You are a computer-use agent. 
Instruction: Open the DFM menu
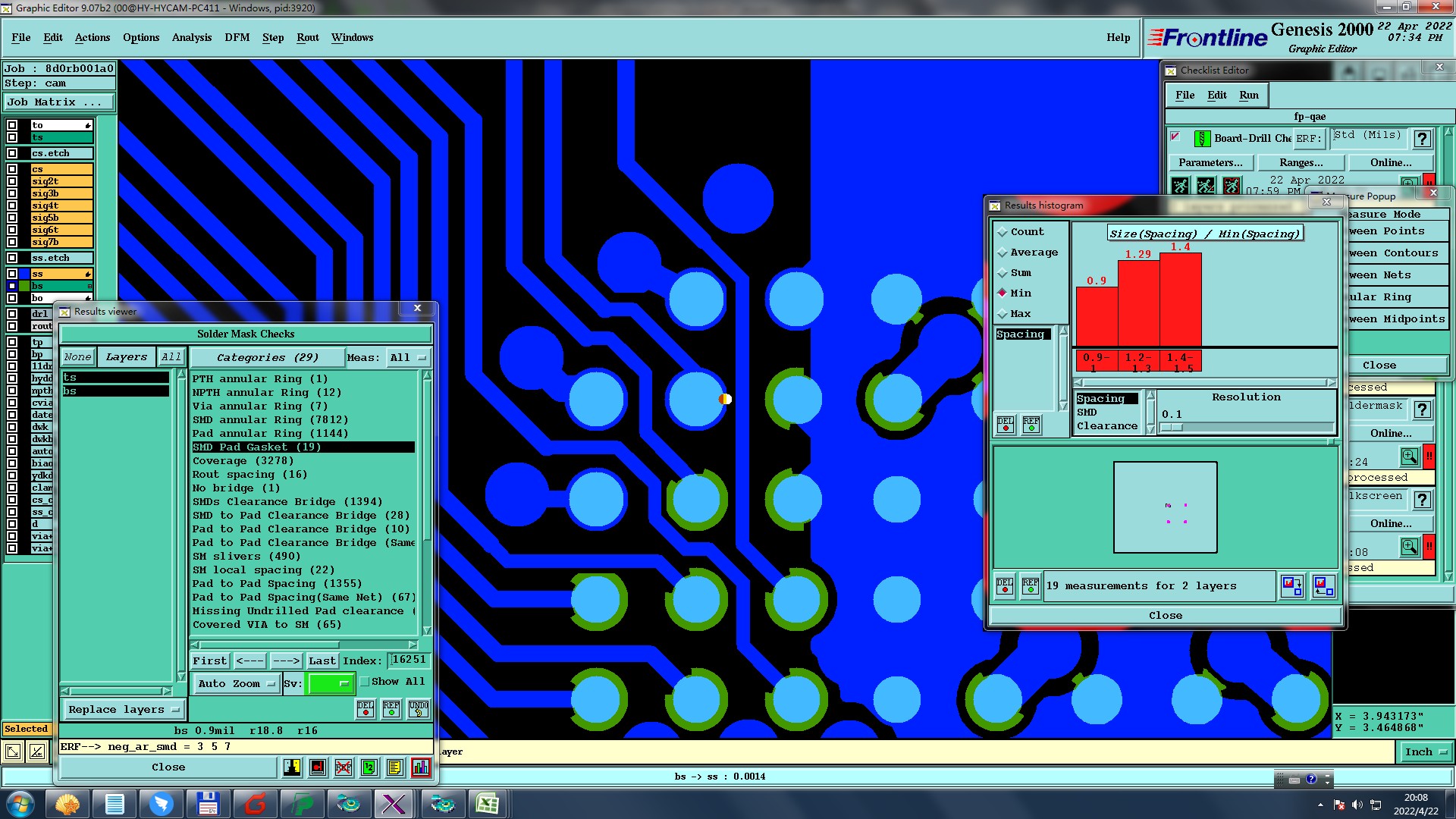tap(237, 37)
